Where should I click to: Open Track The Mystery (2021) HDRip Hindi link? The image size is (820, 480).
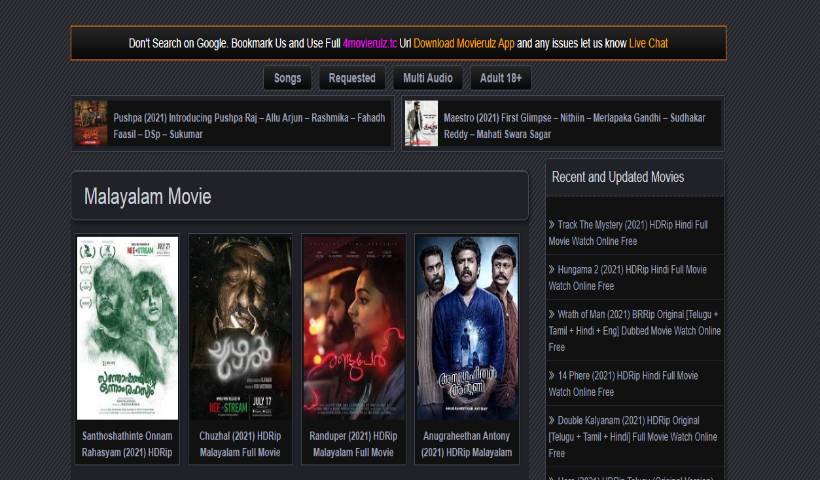point(628,233)
